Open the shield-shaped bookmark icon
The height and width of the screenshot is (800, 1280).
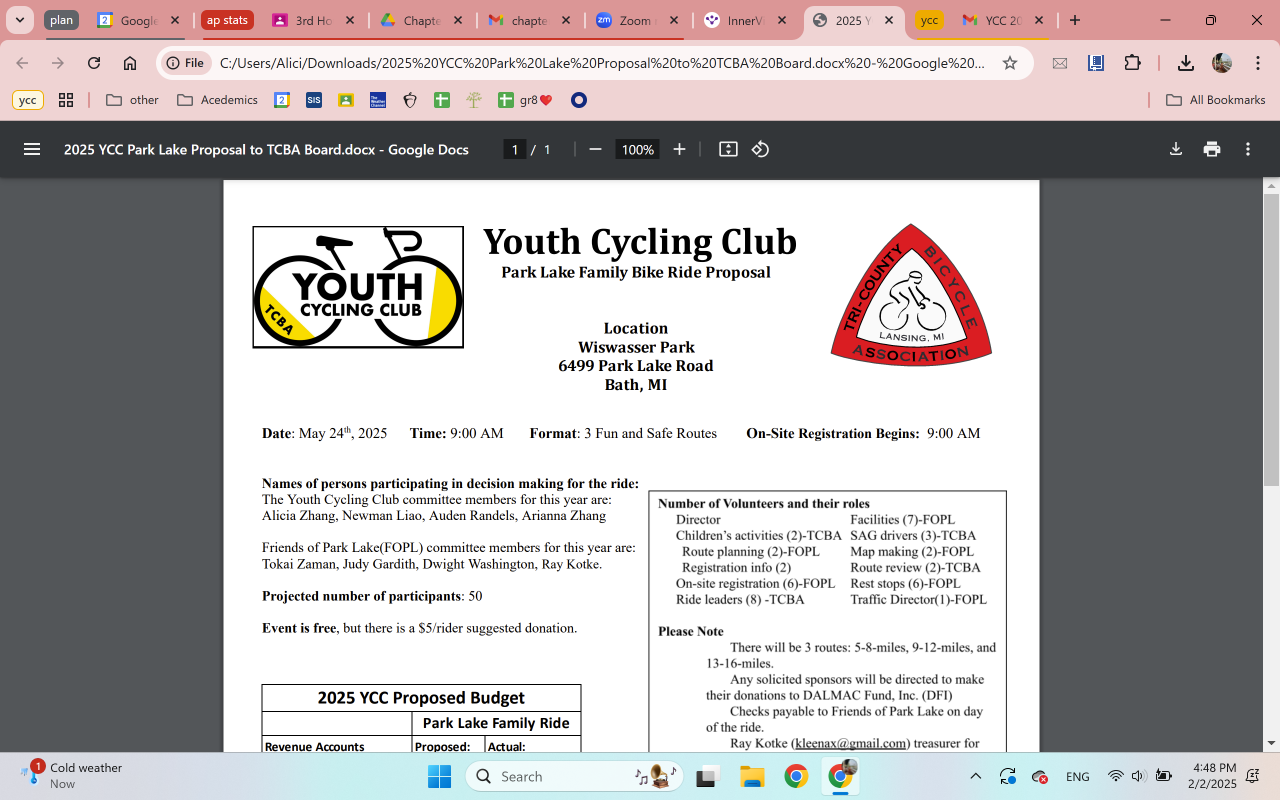(x=410, y=100)
